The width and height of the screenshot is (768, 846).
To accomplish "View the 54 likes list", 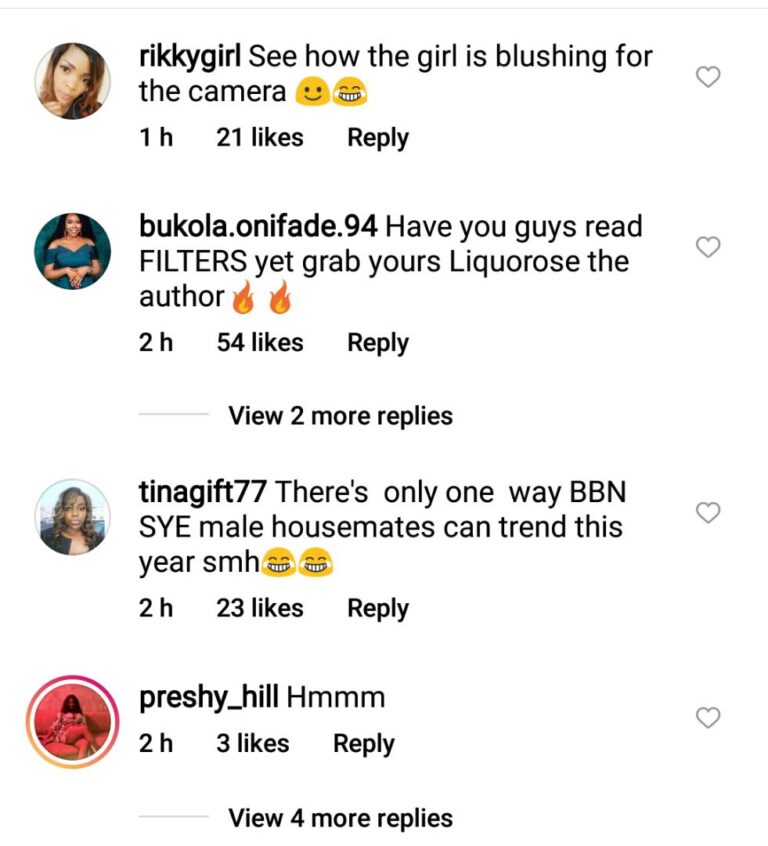I will click(x=260, y=343).
